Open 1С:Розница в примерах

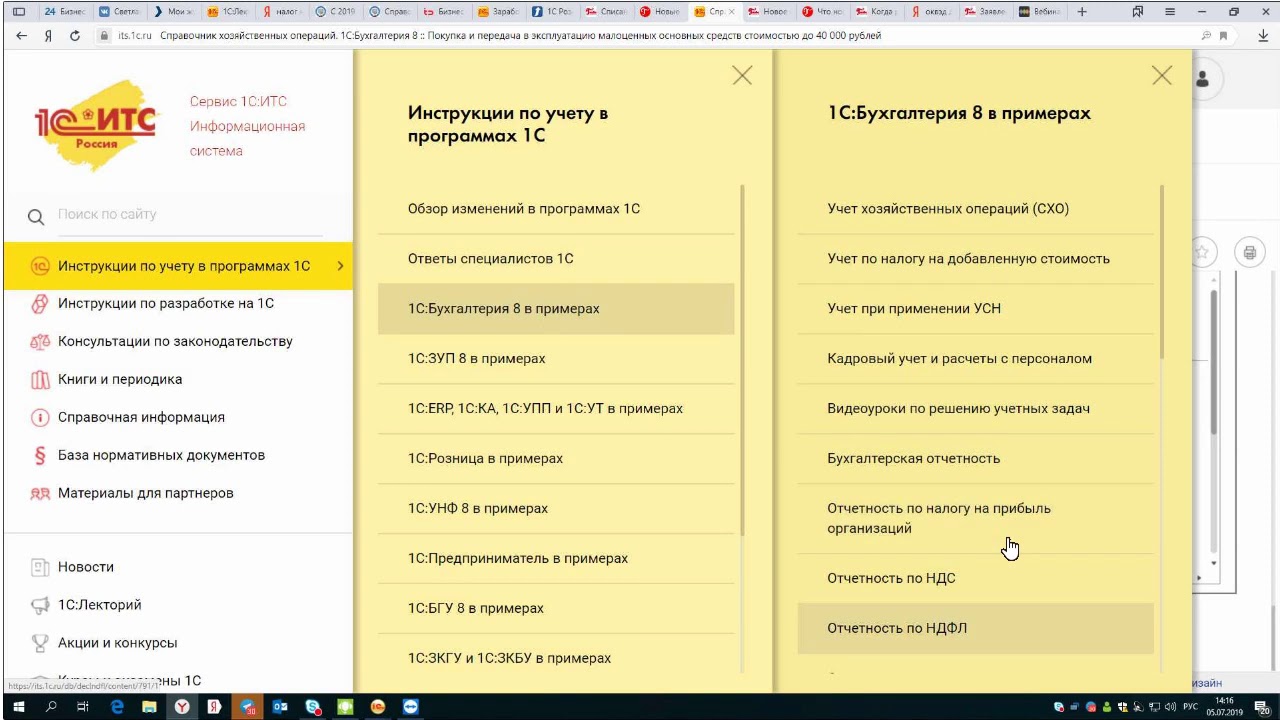(x=556, y=459)
